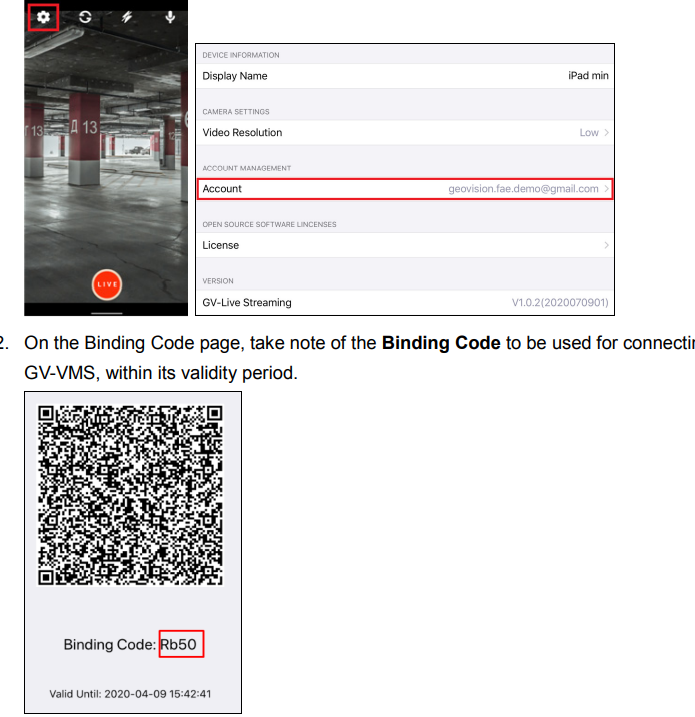Select the V1.0.2(2020070901) version text

560,302
